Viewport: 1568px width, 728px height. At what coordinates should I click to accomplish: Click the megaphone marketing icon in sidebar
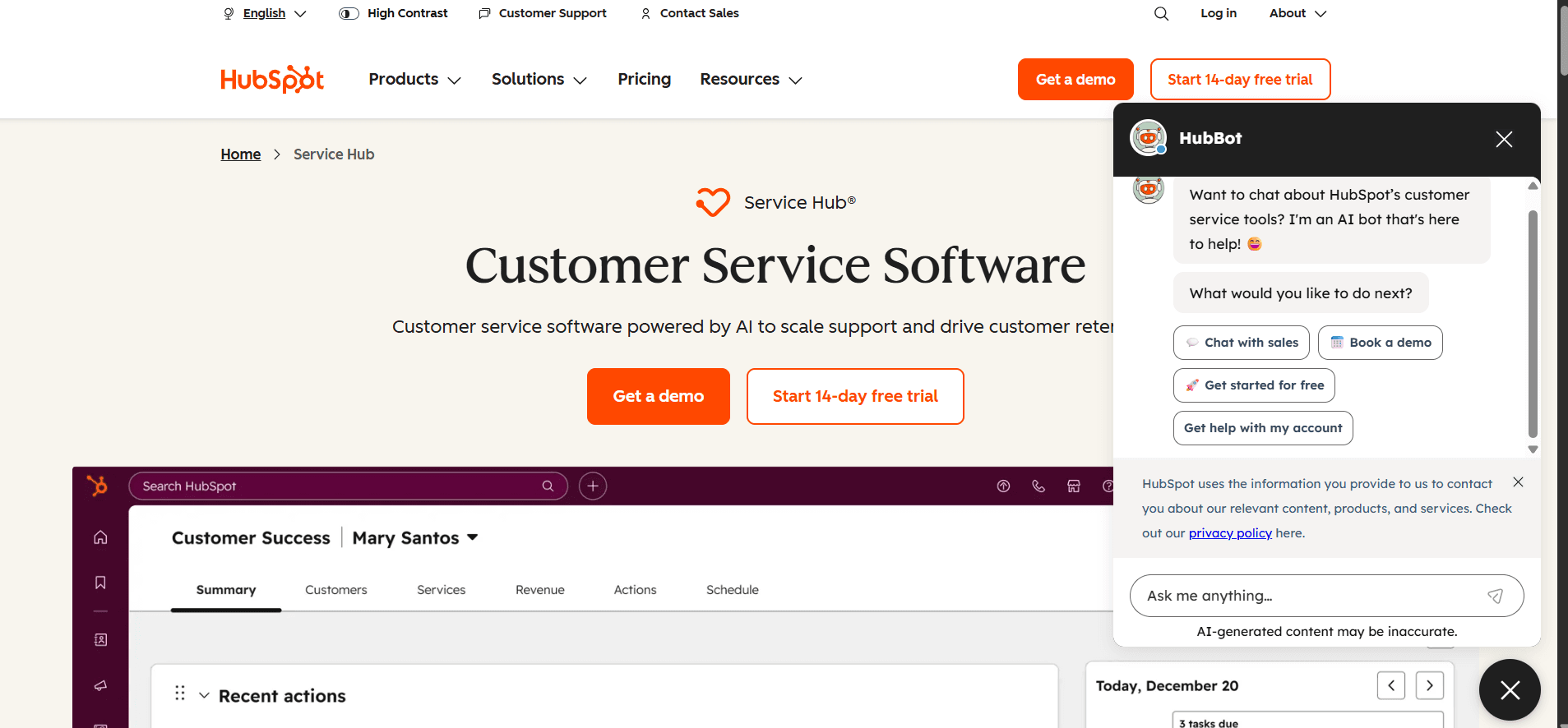pos(100,685)
